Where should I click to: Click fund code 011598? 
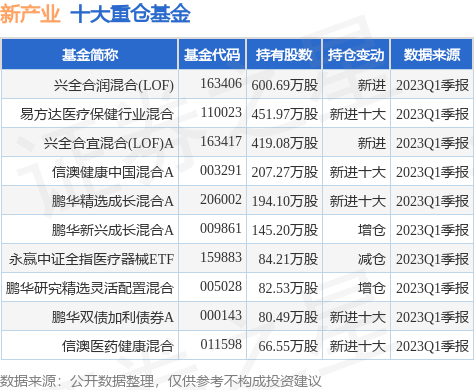pyautogui.click(x=221, y=344)
